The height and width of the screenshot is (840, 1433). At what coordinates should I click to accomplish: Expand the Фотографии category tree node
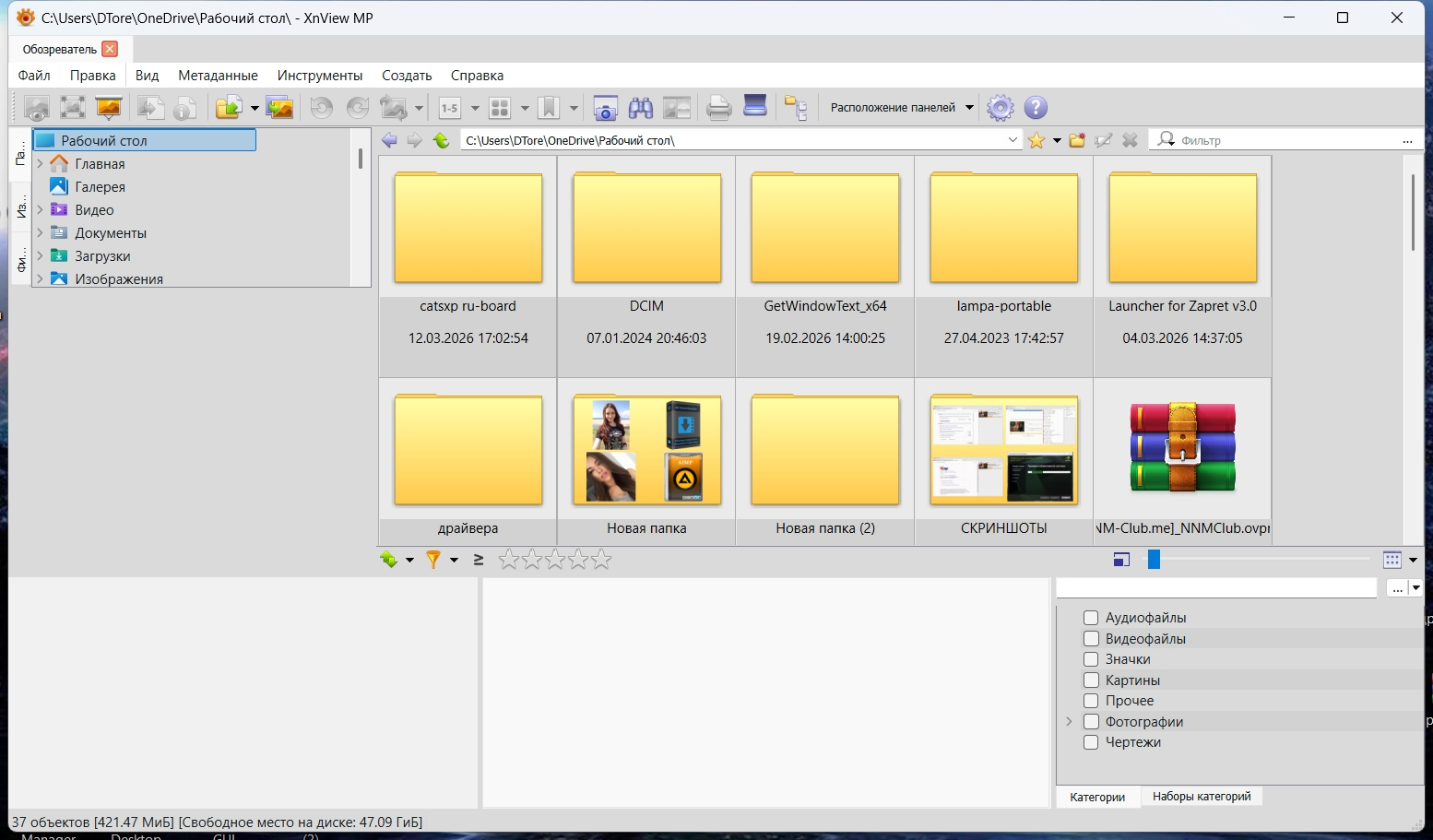[1070, 722]
